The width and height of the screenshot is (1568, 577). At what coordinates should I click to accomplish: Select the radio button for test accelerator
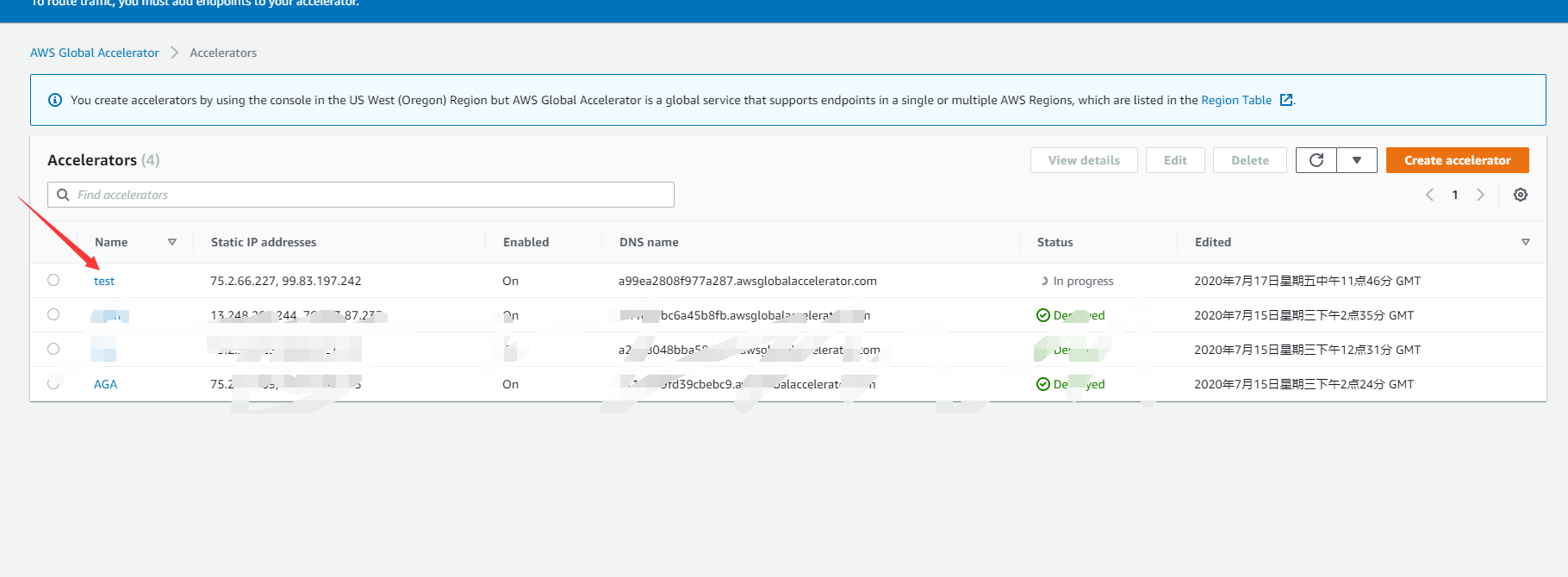53,280
